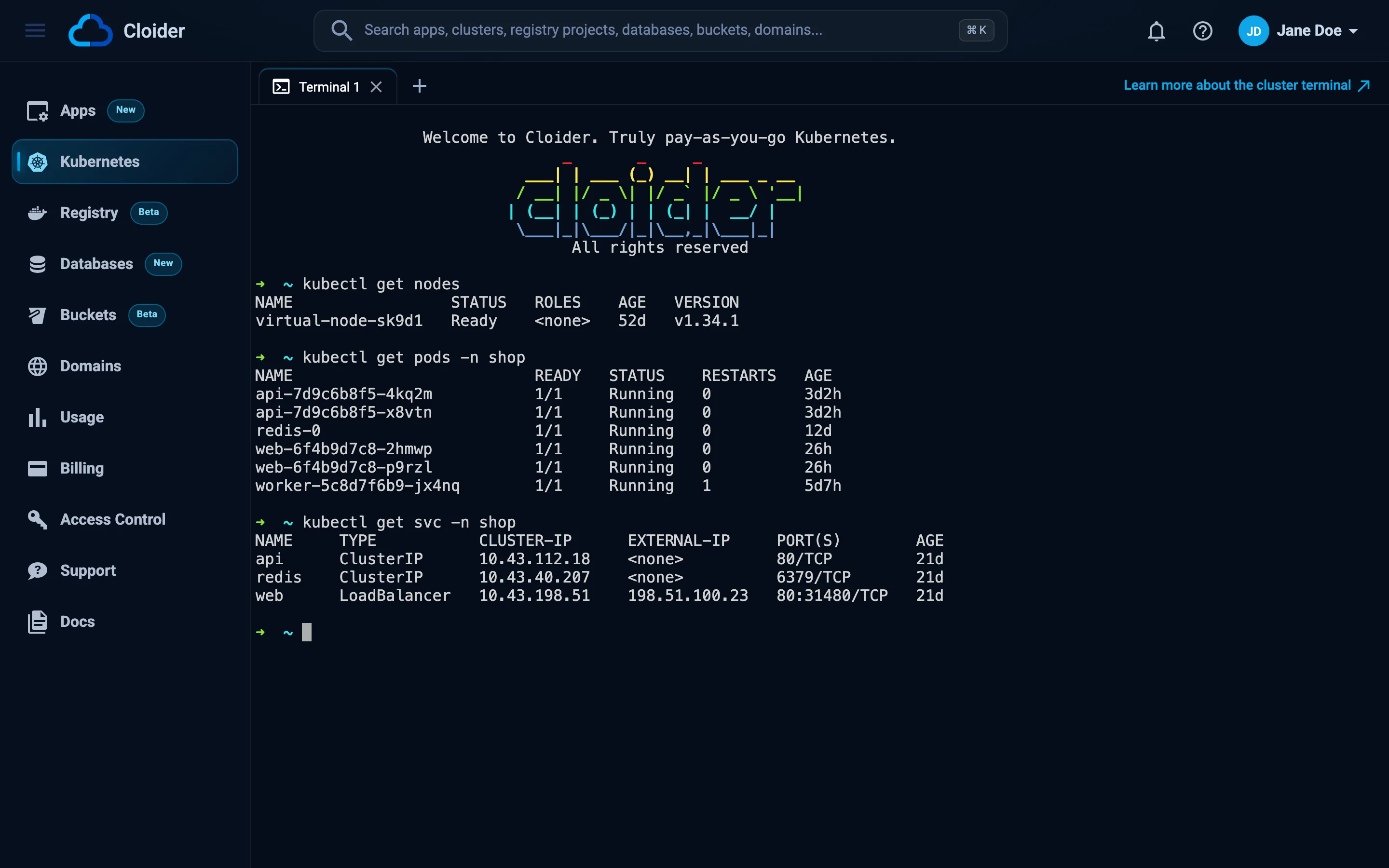
Task: Click the virtual-node-sk9d1 node name
Action: pos(339,320)
